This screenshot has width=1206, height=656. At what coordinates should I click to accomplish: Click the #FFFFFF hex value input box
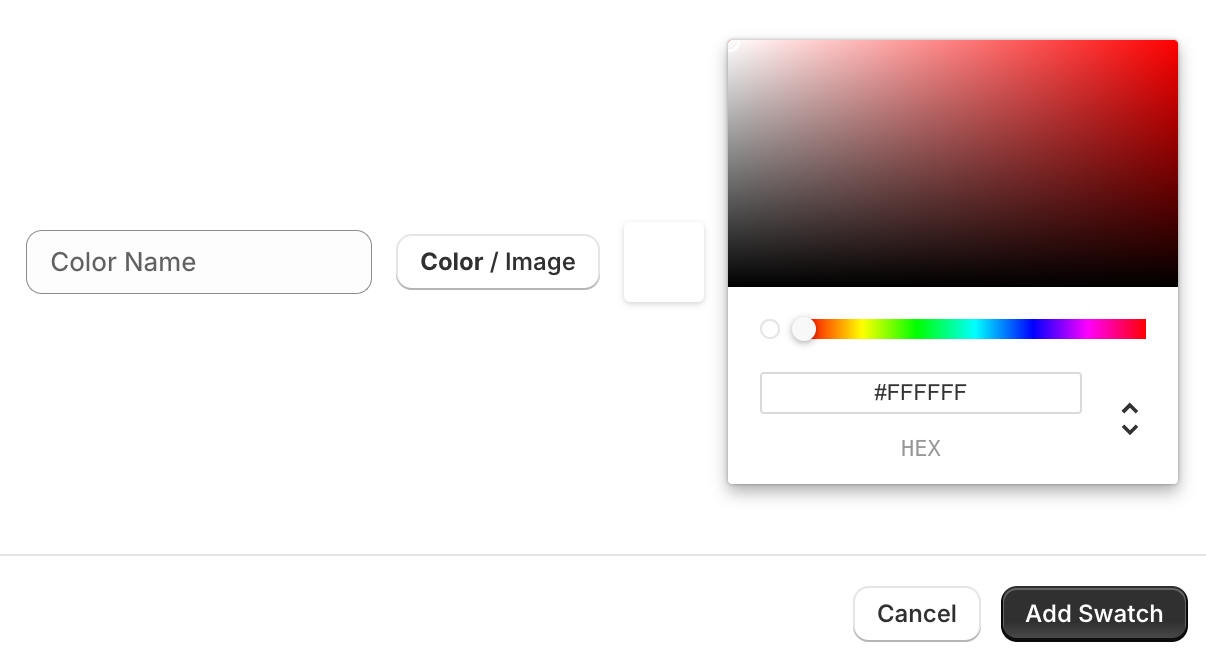[x=920, y=392]
